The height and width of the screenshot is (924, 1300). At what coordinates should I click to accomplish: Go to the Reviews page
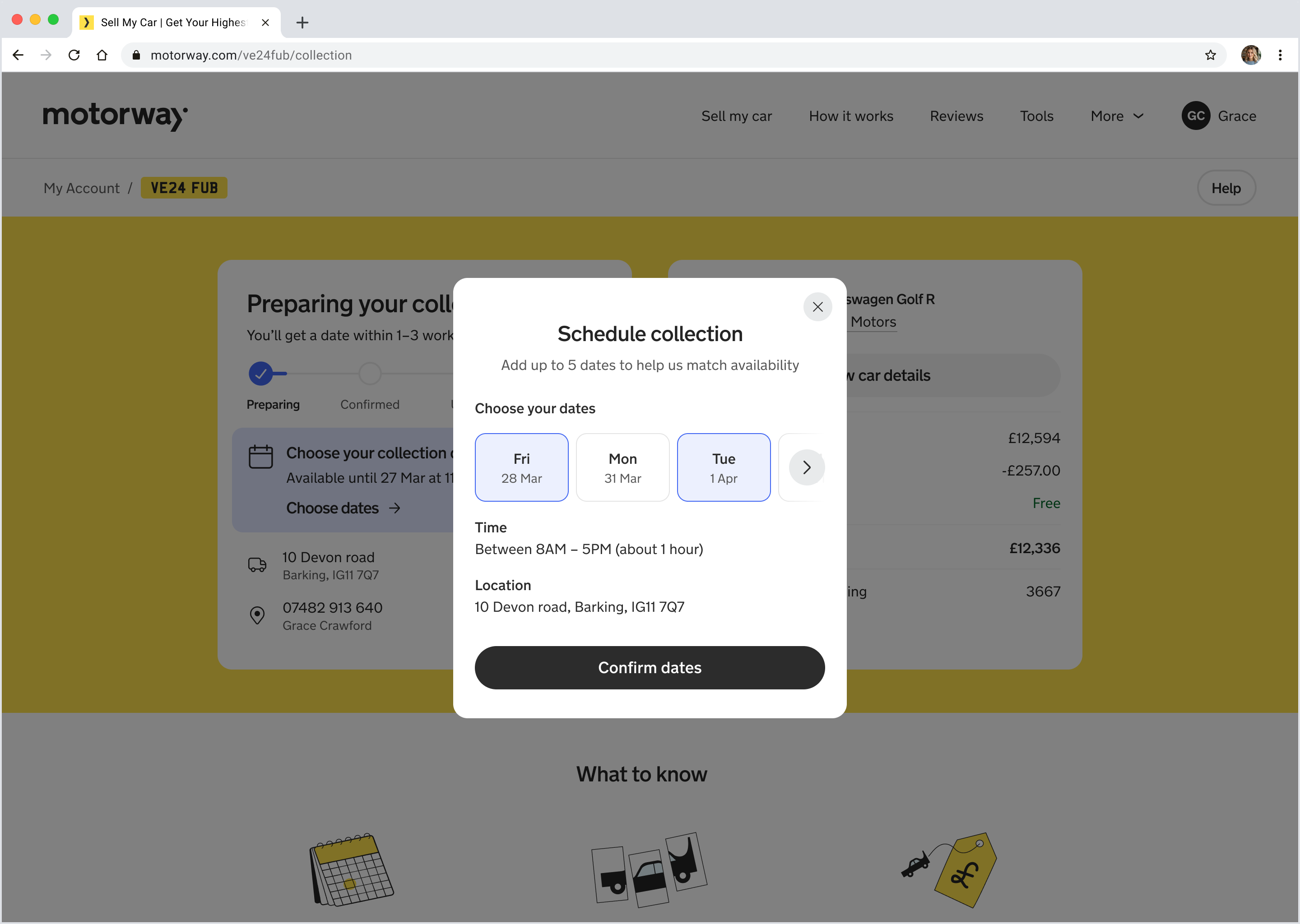coord(956,116)
